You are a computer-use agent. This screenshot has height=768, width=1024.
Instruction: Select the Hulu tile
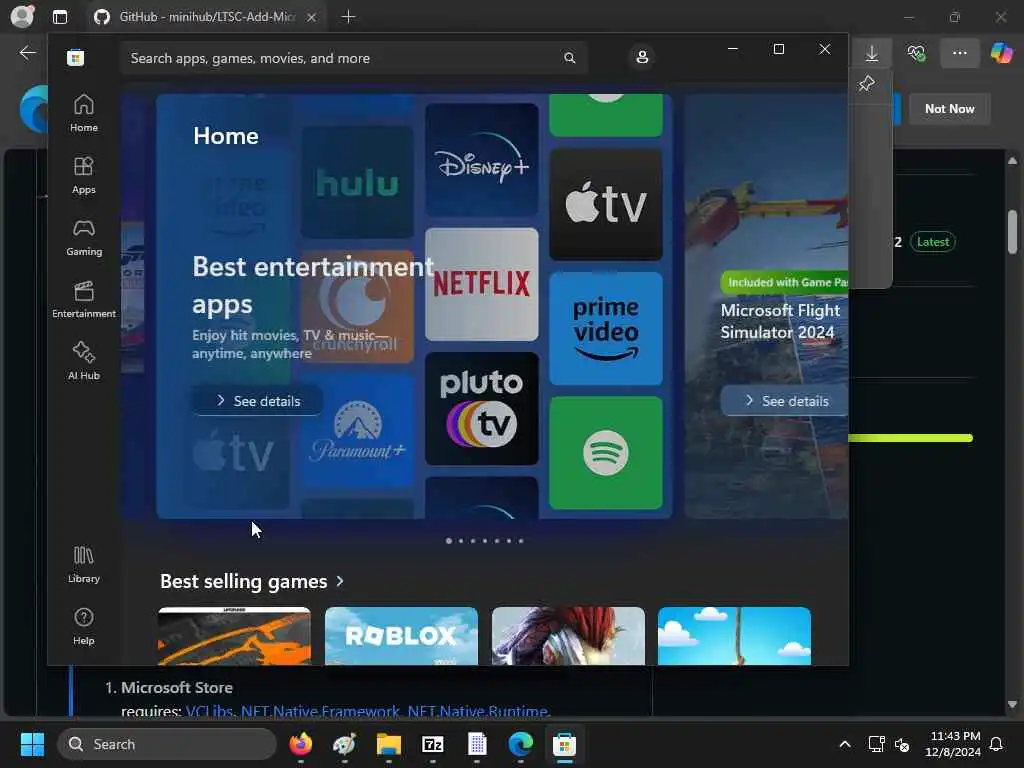tap(357, 182)
